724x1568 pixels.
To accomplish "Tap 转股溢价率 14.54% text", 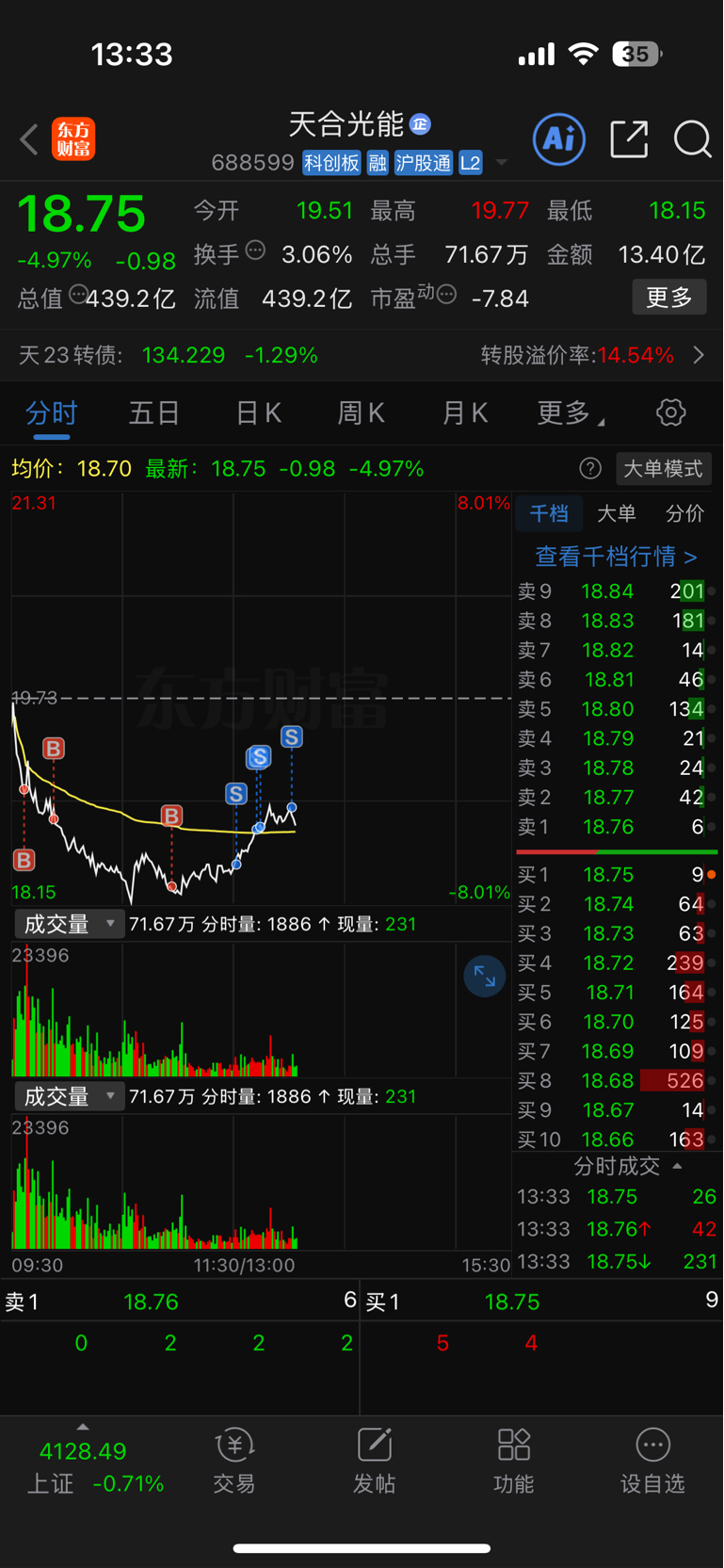I will click(577, 355).
